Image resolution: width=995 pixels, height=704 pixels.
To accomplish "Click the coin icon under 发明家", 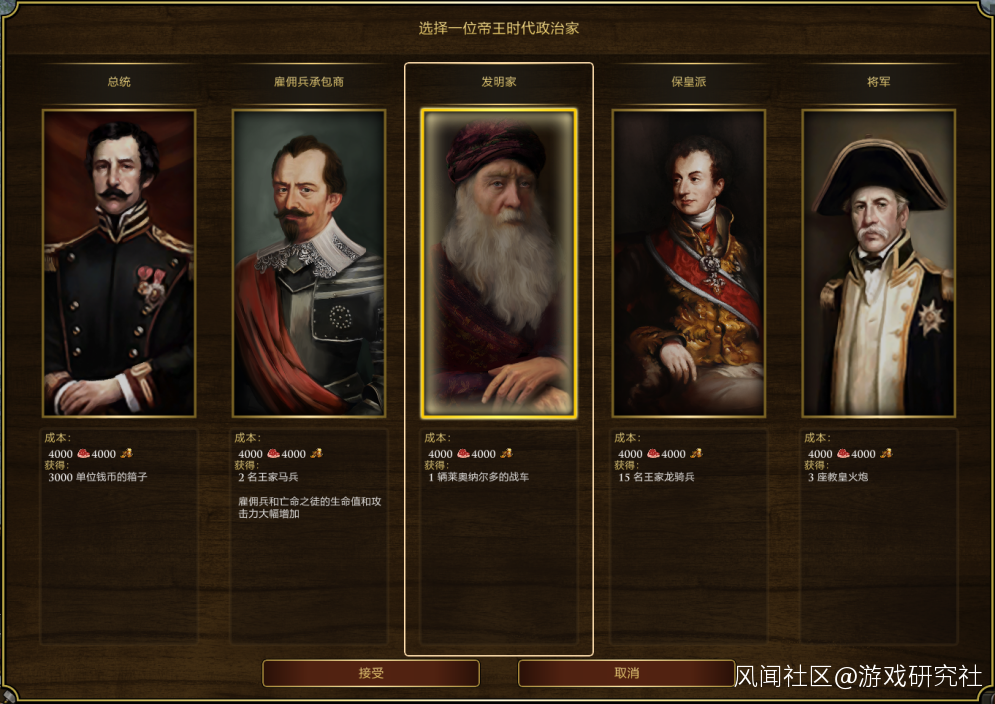I will point(506,453).
